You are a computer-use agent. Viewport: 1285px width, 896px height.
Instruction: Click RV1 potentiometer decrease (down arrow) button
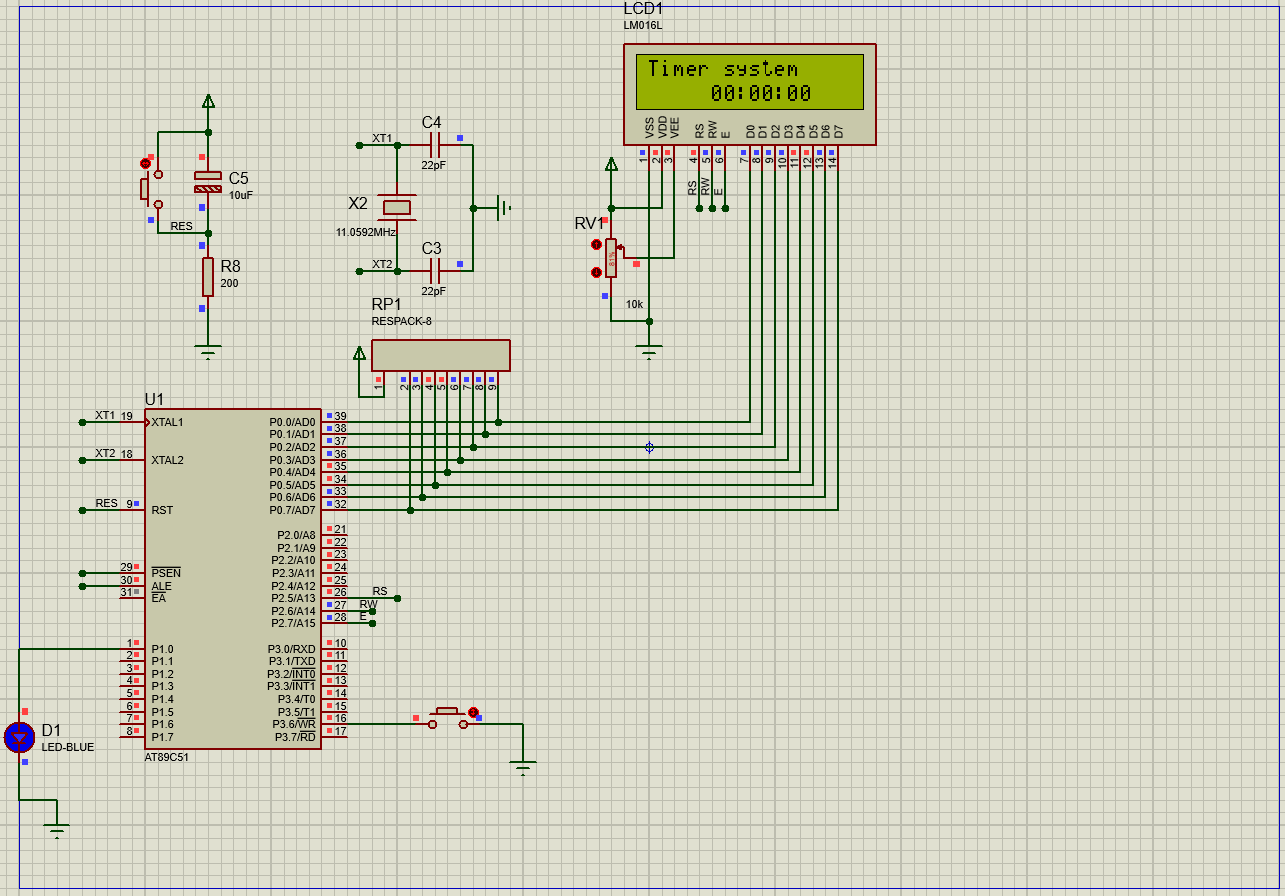coord(597,272)
